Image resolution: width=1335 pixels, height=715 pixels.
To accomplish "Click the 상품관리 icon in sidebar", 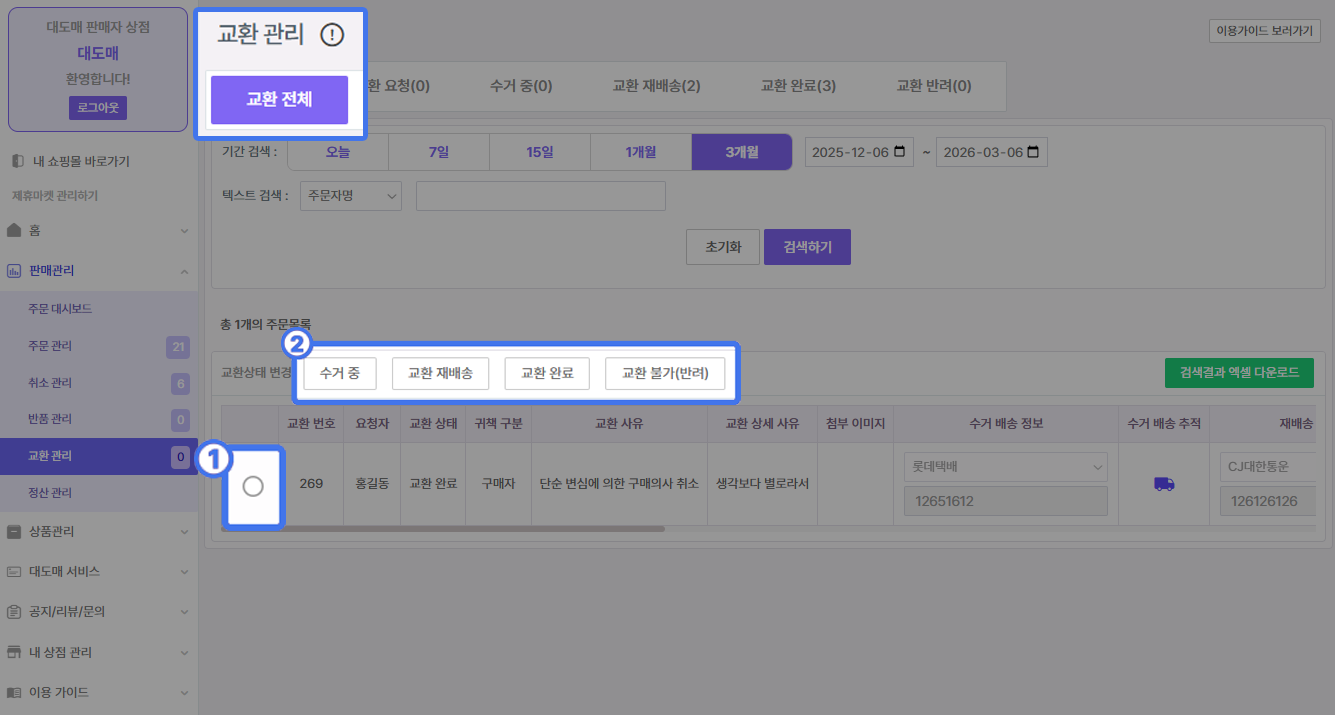I will 14,532.
